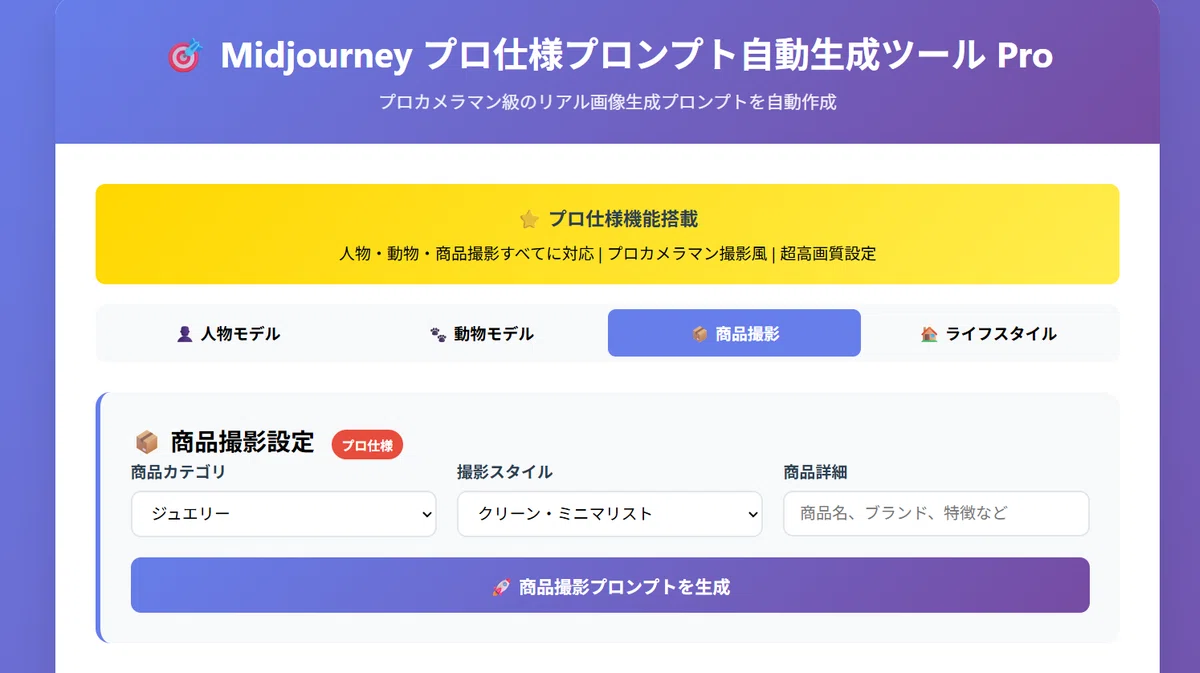
Task: Click the red プロ仕様 badge
Action: [x=367, y=446]
